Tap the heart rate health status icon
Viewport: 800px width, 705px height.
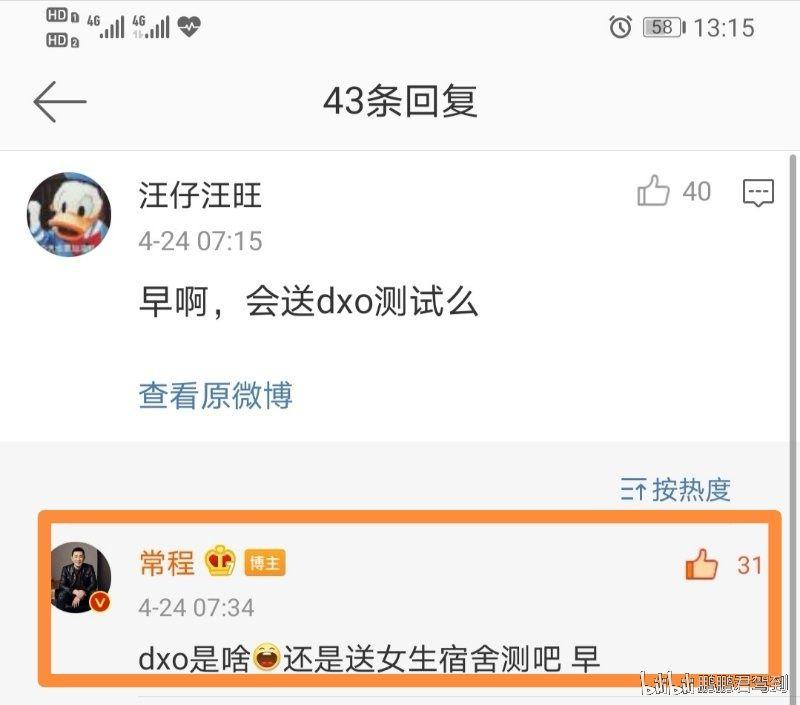[189, 26]
